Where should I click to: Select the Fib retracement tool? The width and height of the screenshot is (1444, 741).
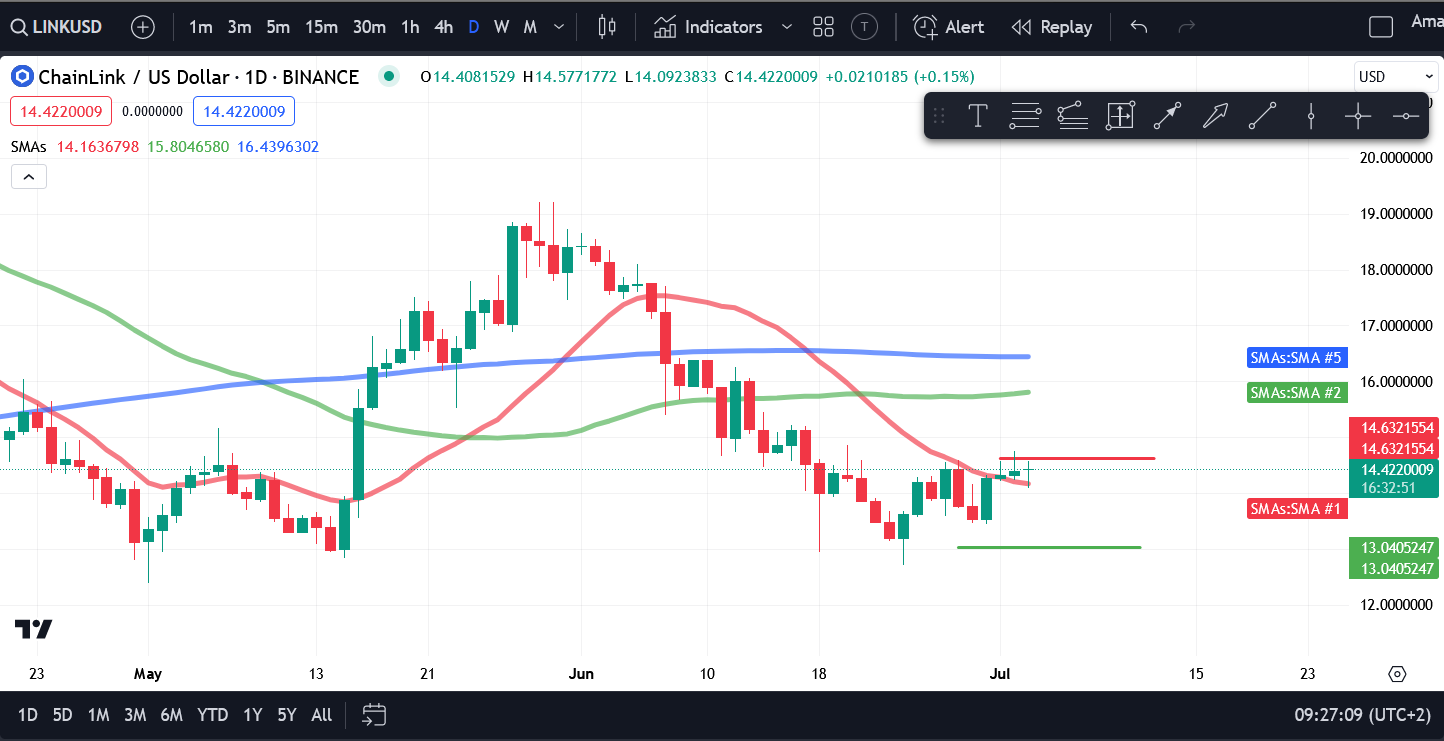1072,116
